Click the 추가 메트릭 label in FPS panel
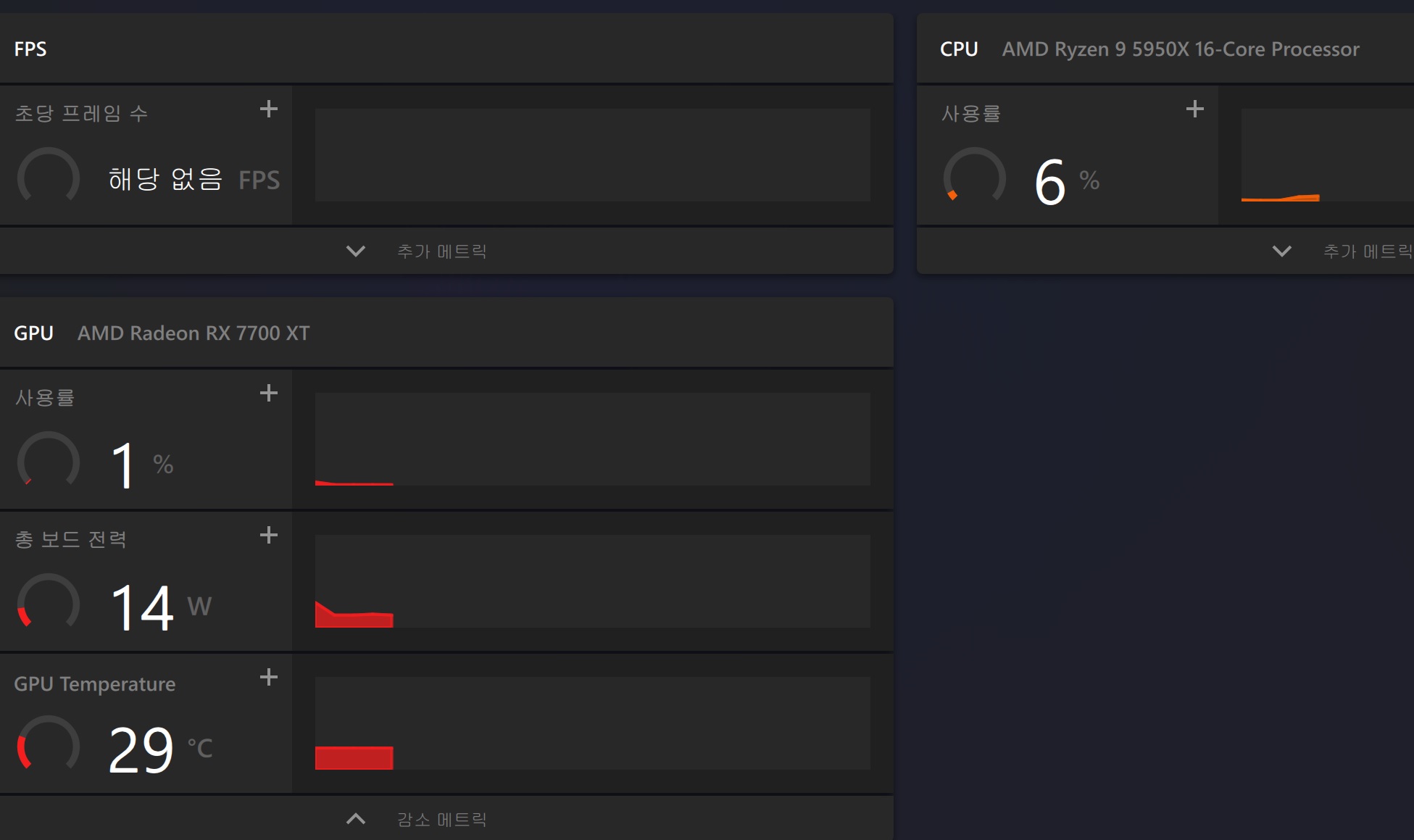Screen dimensions: 1414x840 441,251
